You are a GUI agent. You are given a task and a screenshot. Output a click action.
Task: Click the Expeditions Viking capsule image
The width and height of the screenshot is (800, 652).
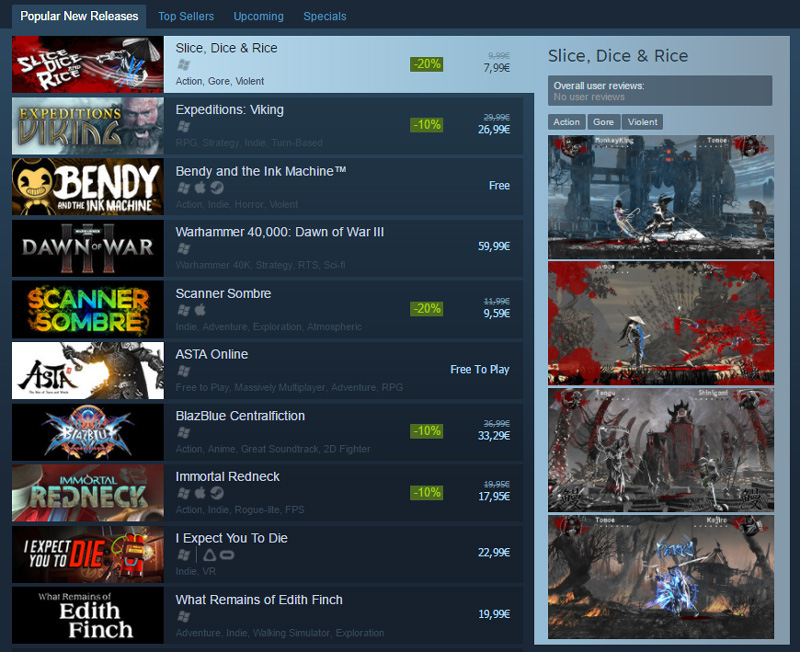(x=88, y=126)
